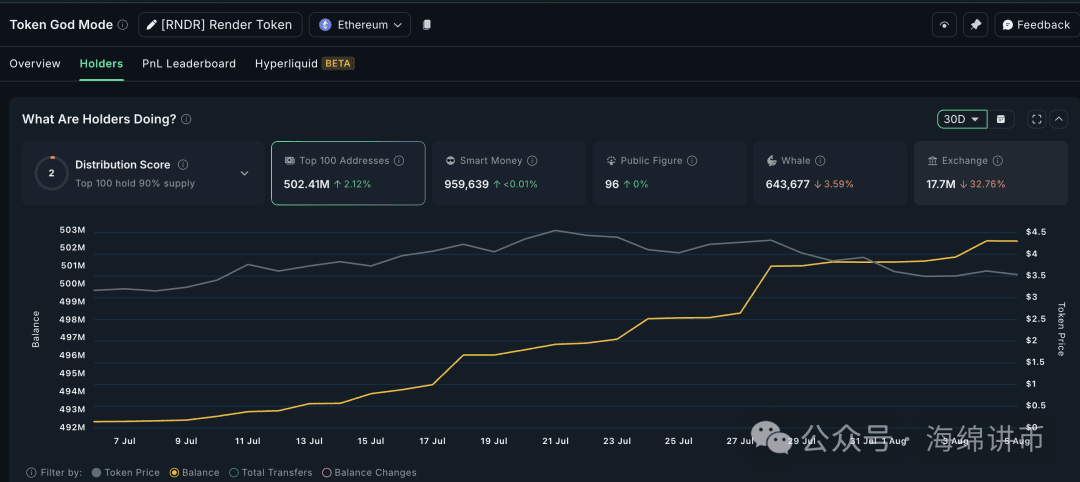
Task: Click the Top 100 Addresses info icon
Action: 399,160
